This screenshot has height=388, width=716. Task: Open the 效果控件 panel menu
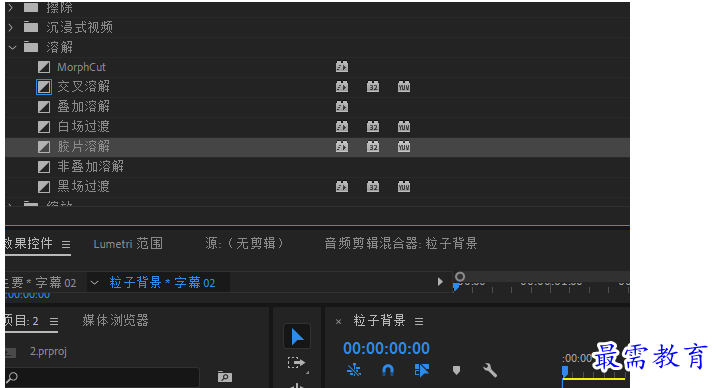click(66, 244)
